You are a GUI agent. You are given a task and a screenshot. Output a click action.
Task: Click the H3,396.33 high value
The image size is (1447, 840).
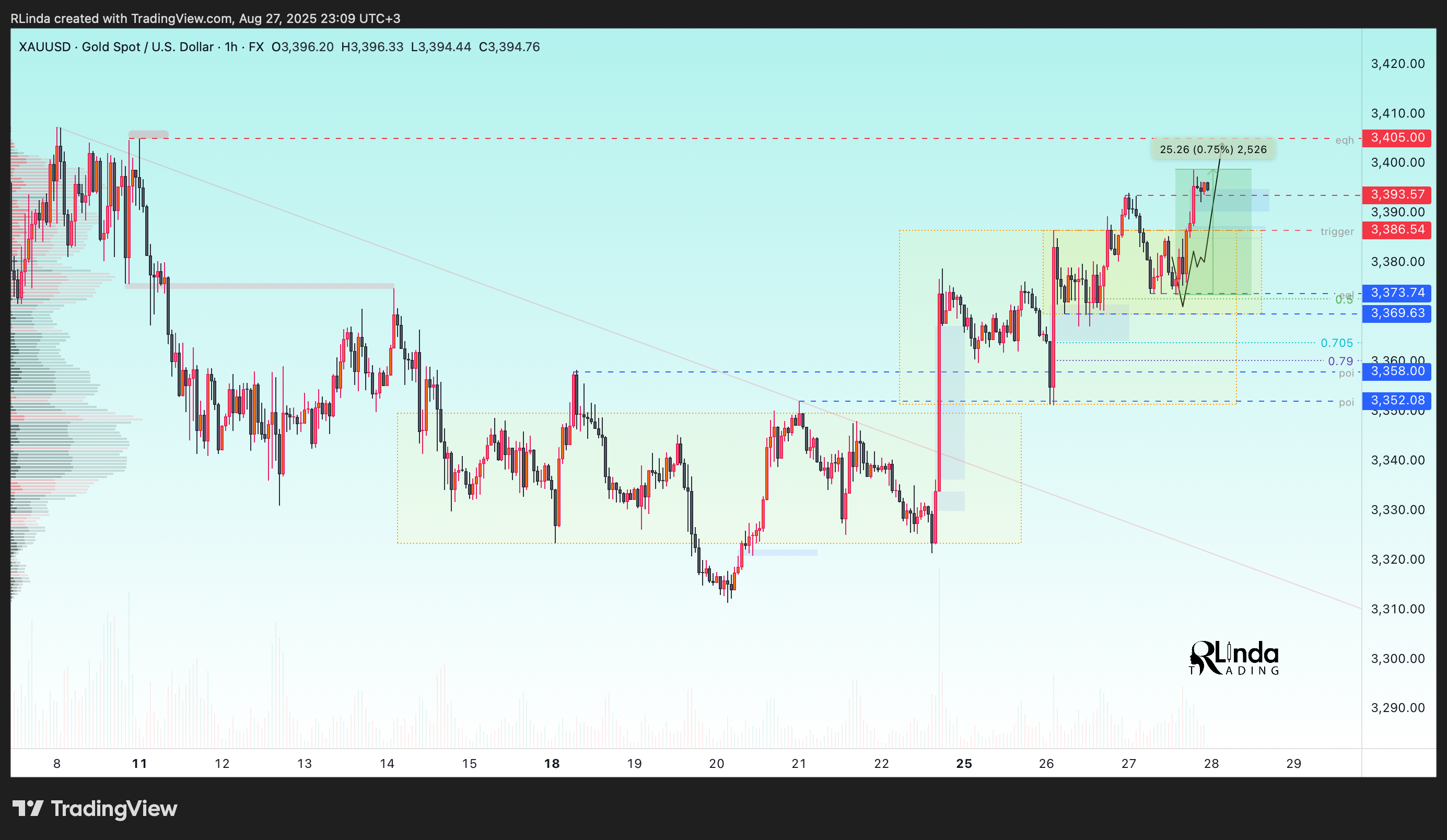372,47
